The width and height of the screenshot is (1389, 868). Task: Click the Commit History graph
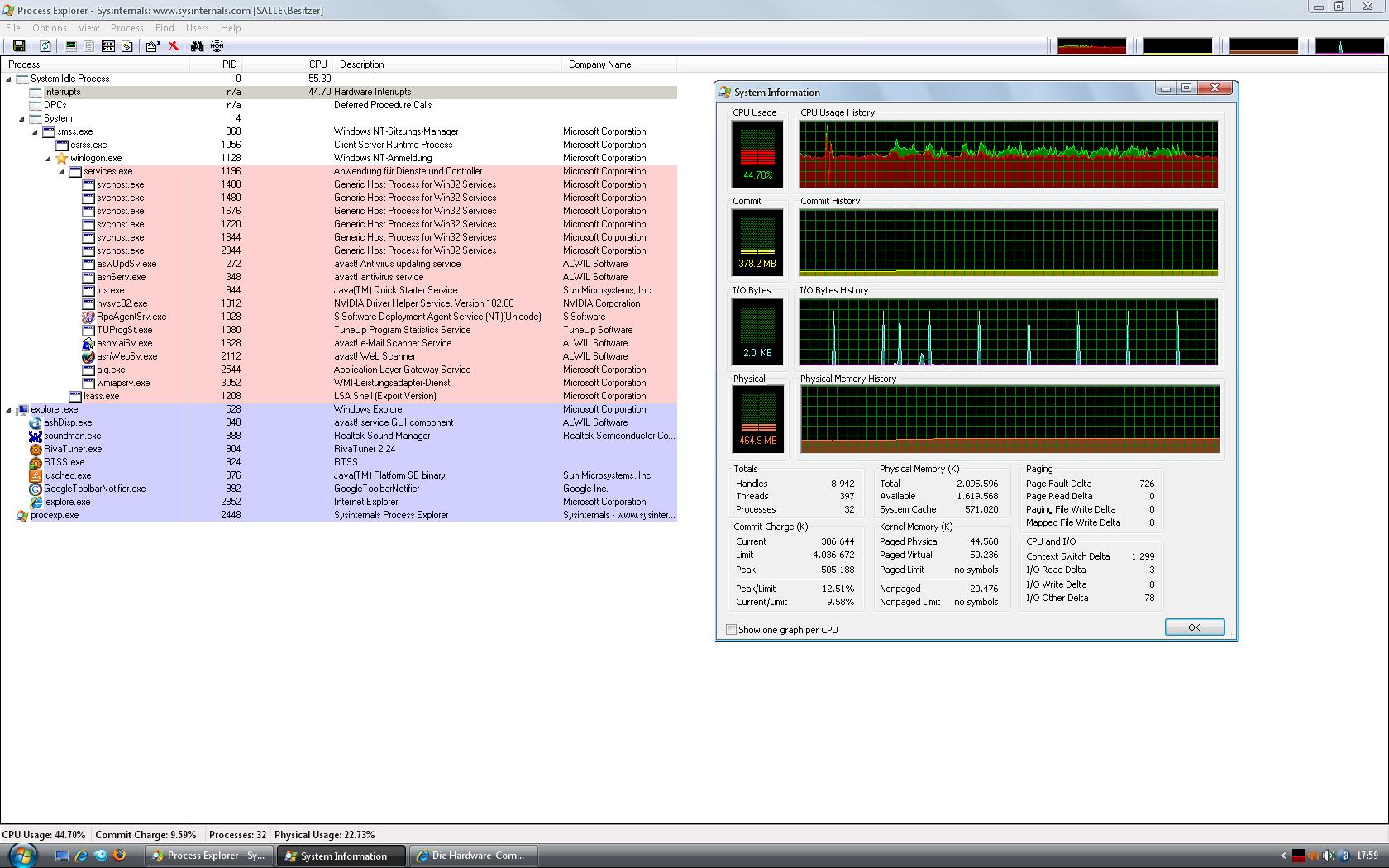tap(1009, 243)
